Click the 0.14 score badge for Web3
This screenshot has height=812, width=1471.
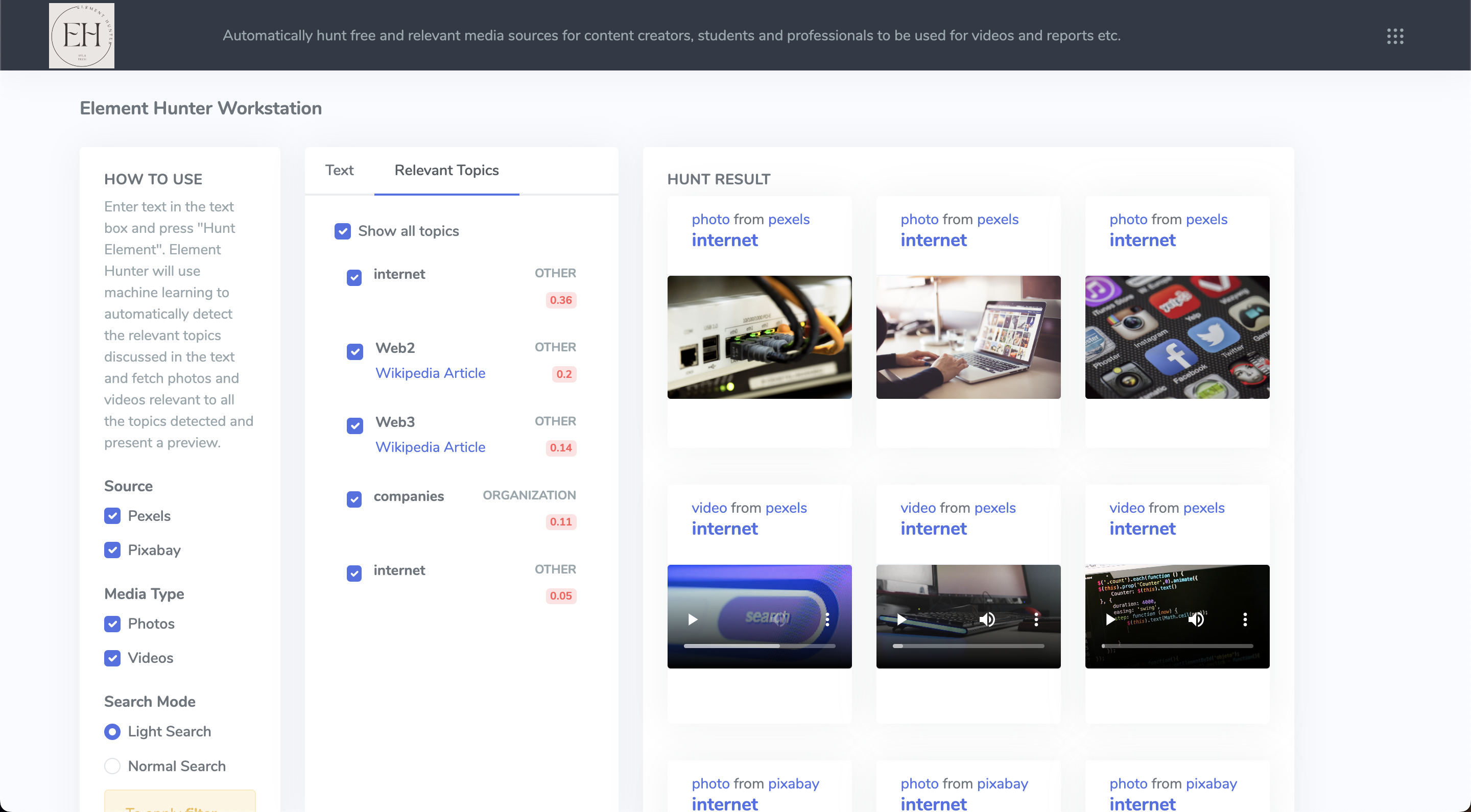point(561,448)
